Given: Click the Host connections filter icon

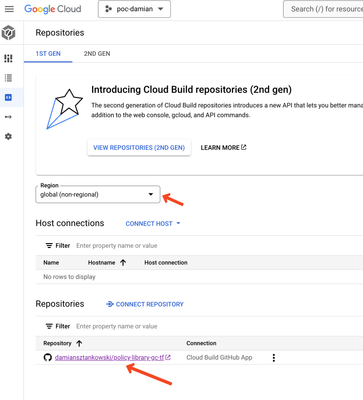Looking at the screenshot, I should (x=49, y=246).
